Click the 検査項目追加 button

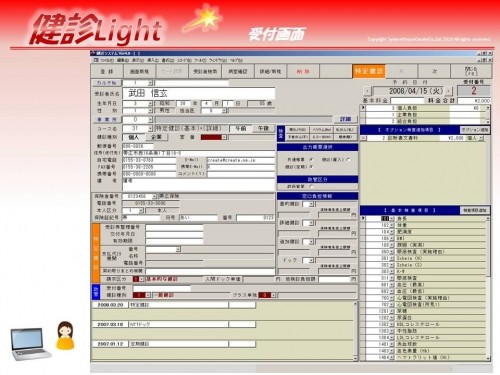tap(475, 210)
